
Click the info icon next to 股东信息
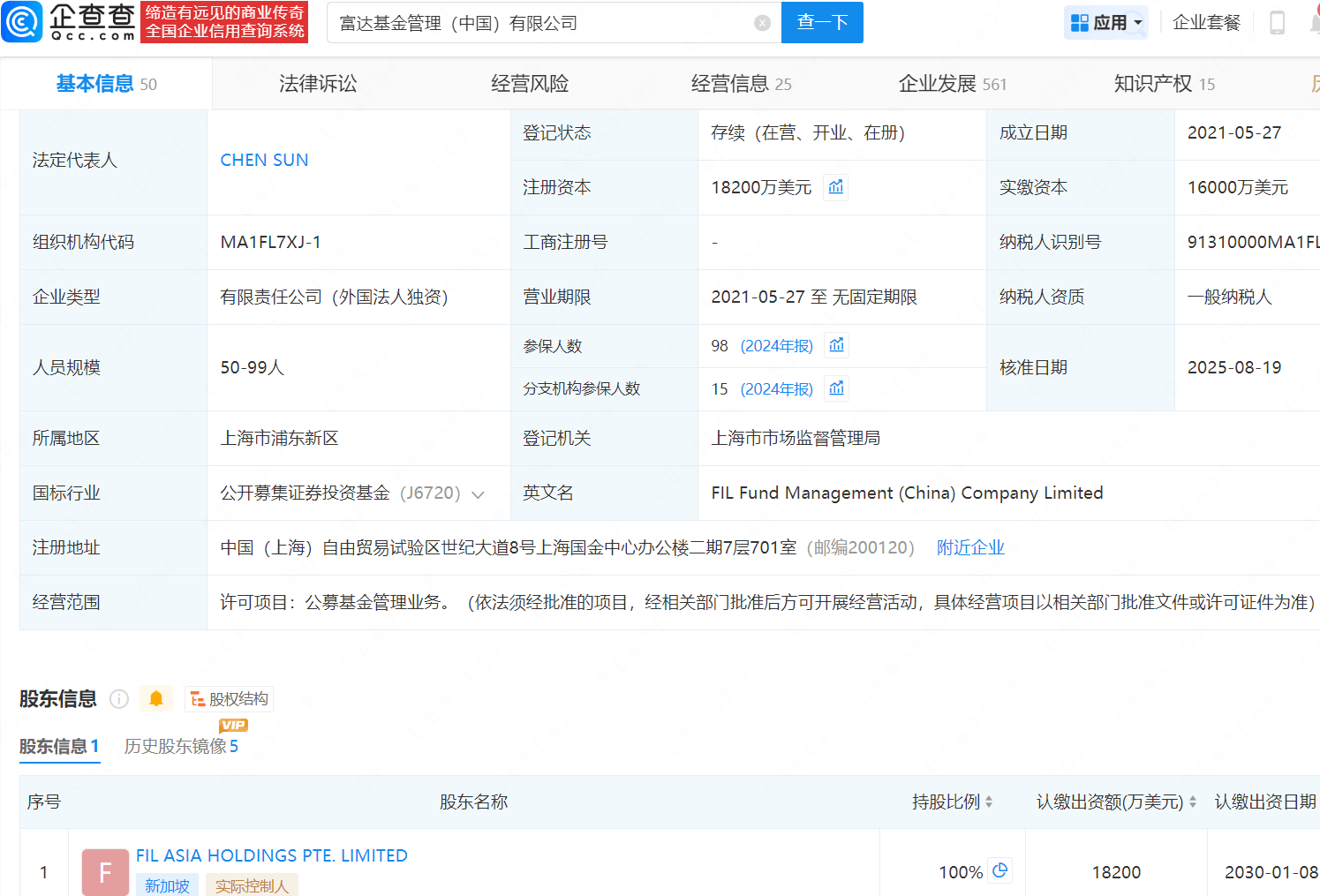point(119,699)
